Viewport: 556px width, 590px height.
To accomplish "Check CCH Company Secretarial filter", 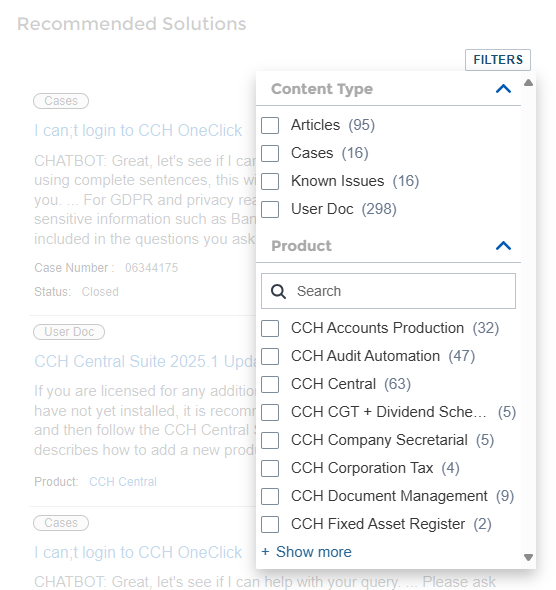I will (x=270, y=440).
